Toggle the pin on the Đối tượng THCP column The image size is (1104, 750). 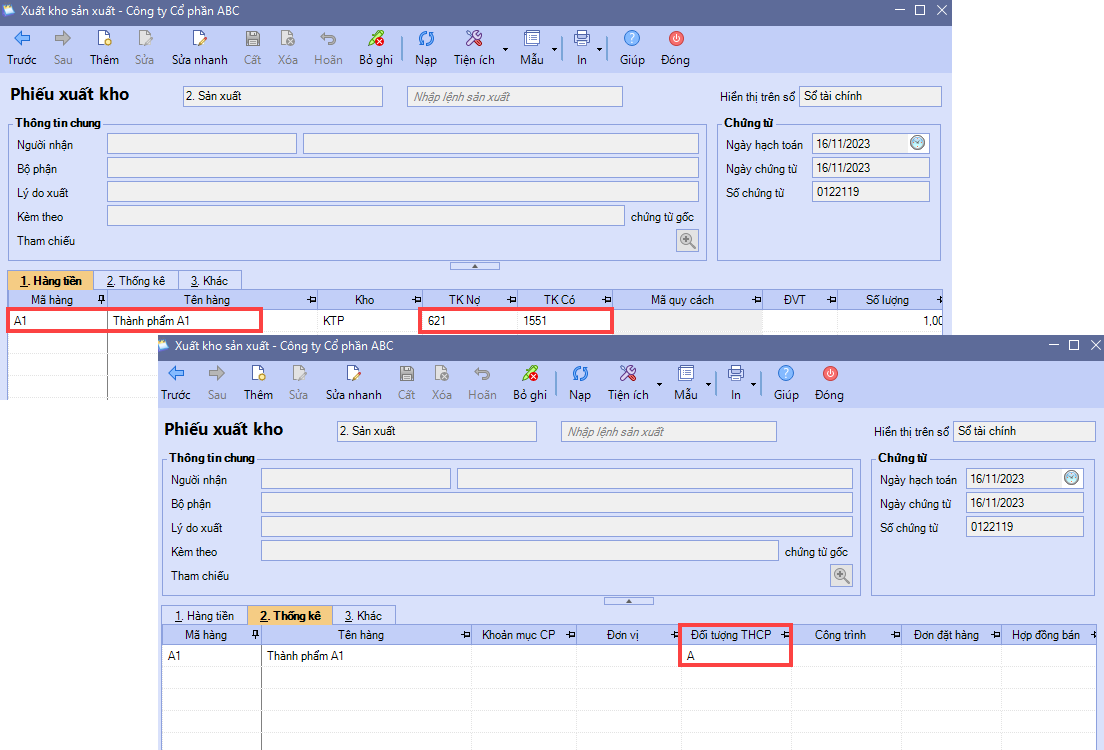(785, 635)
